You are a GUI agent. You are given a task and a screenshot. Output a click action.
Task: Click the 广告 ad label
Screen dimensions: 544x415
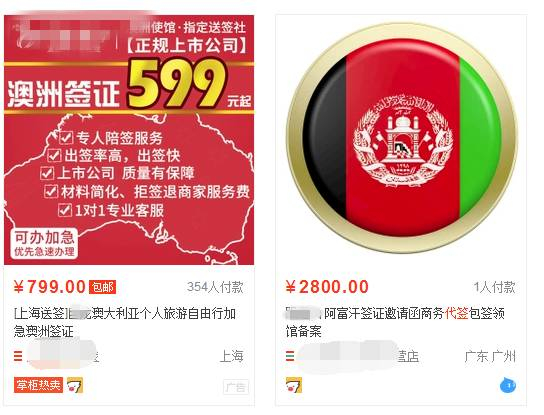(236, 387)
